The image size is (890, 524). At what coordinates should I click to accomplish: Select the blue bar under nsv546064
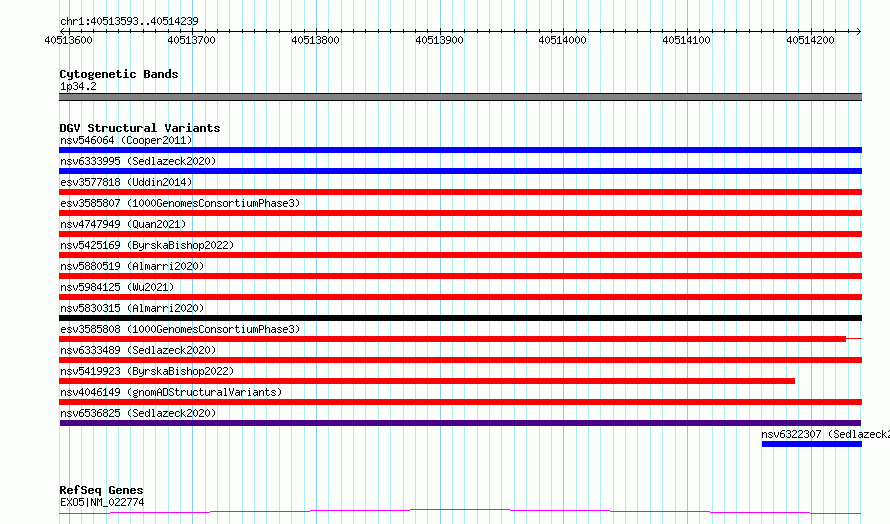click(460, 150)
